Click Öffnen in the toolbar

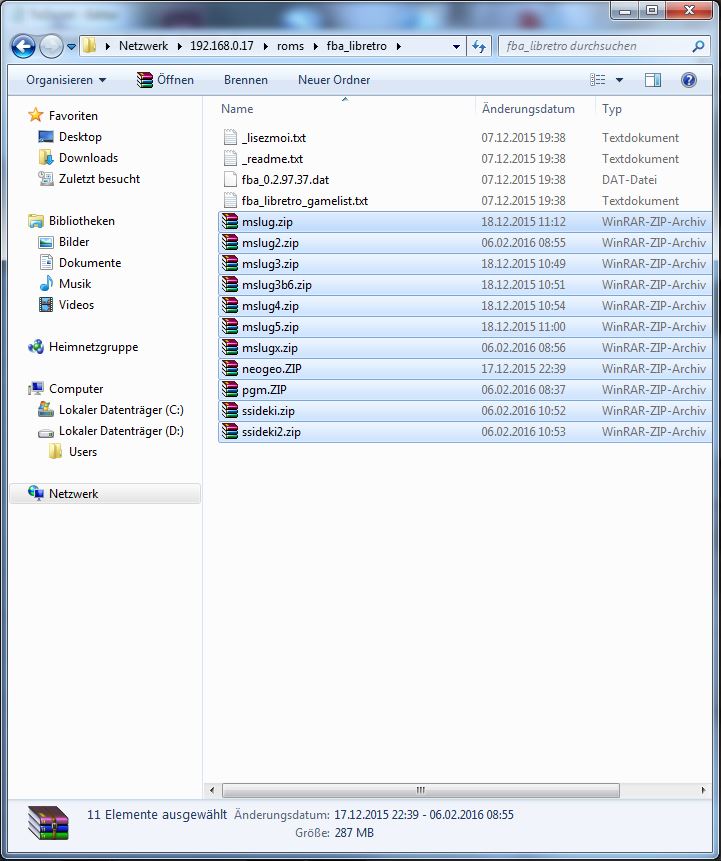(166, 80)
